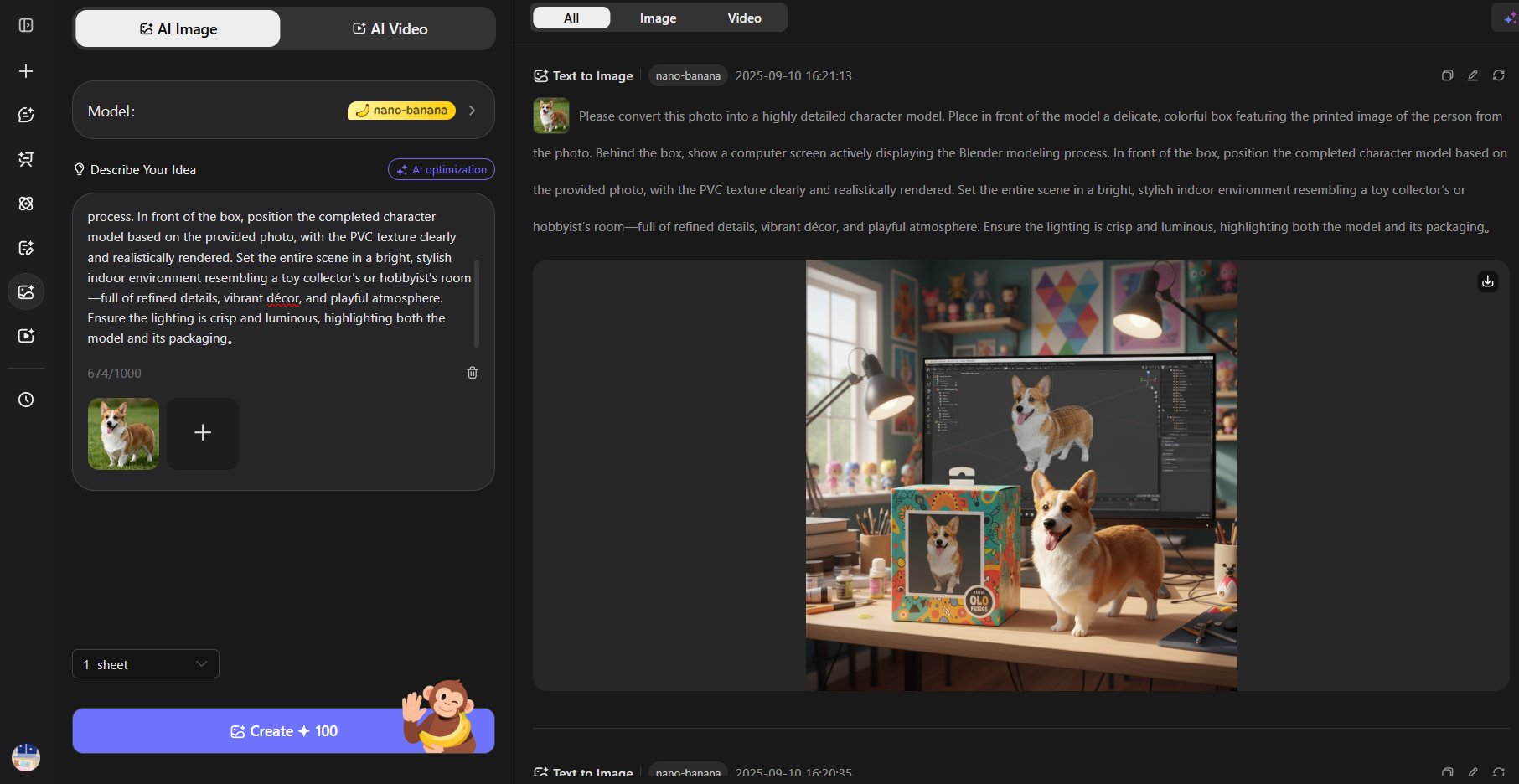Download the generated corgi image

[1488, 281]
